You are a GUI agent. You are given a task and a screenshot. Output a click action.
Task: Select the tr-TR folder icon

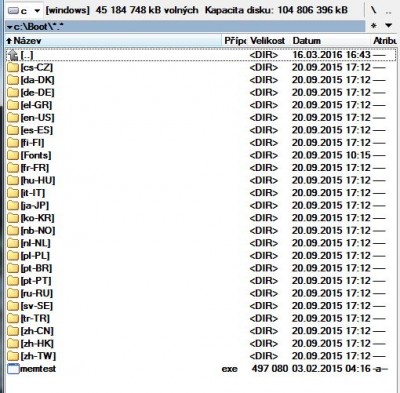click(x=13, y=318)
